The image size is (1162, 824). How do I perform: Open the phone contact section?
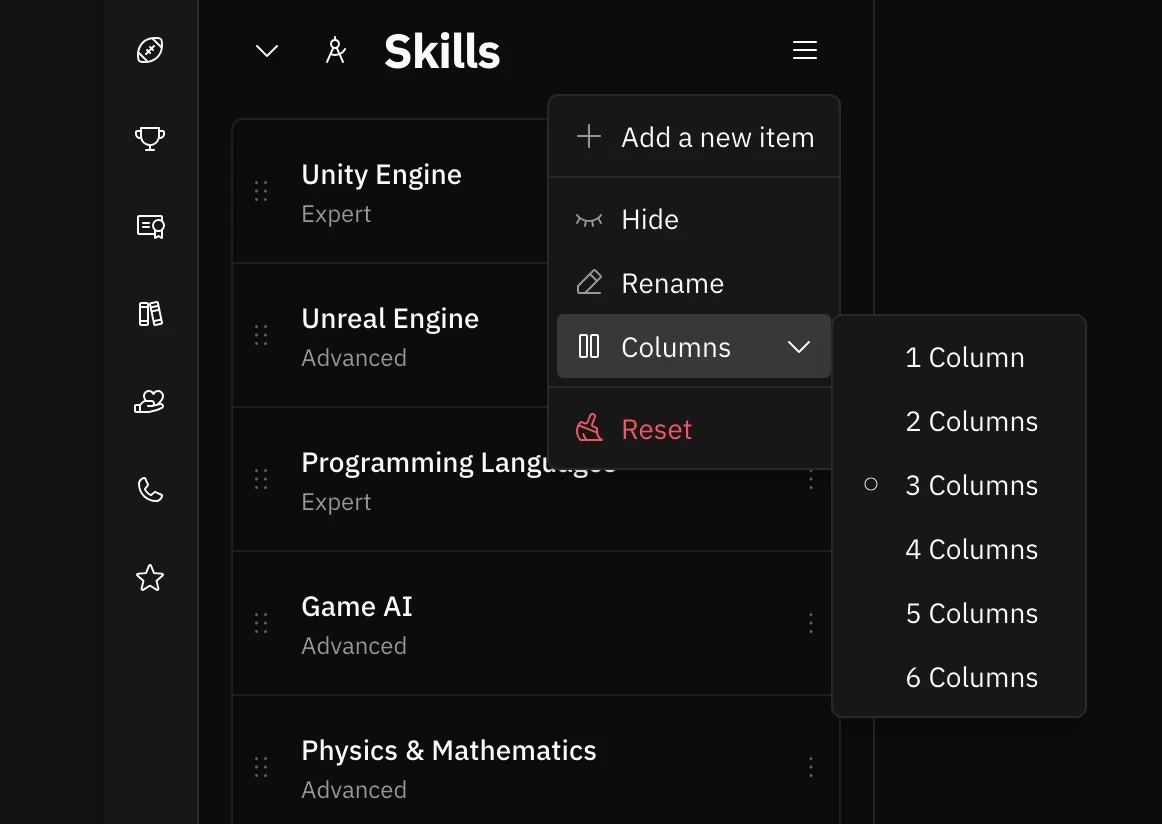[149, 489]
